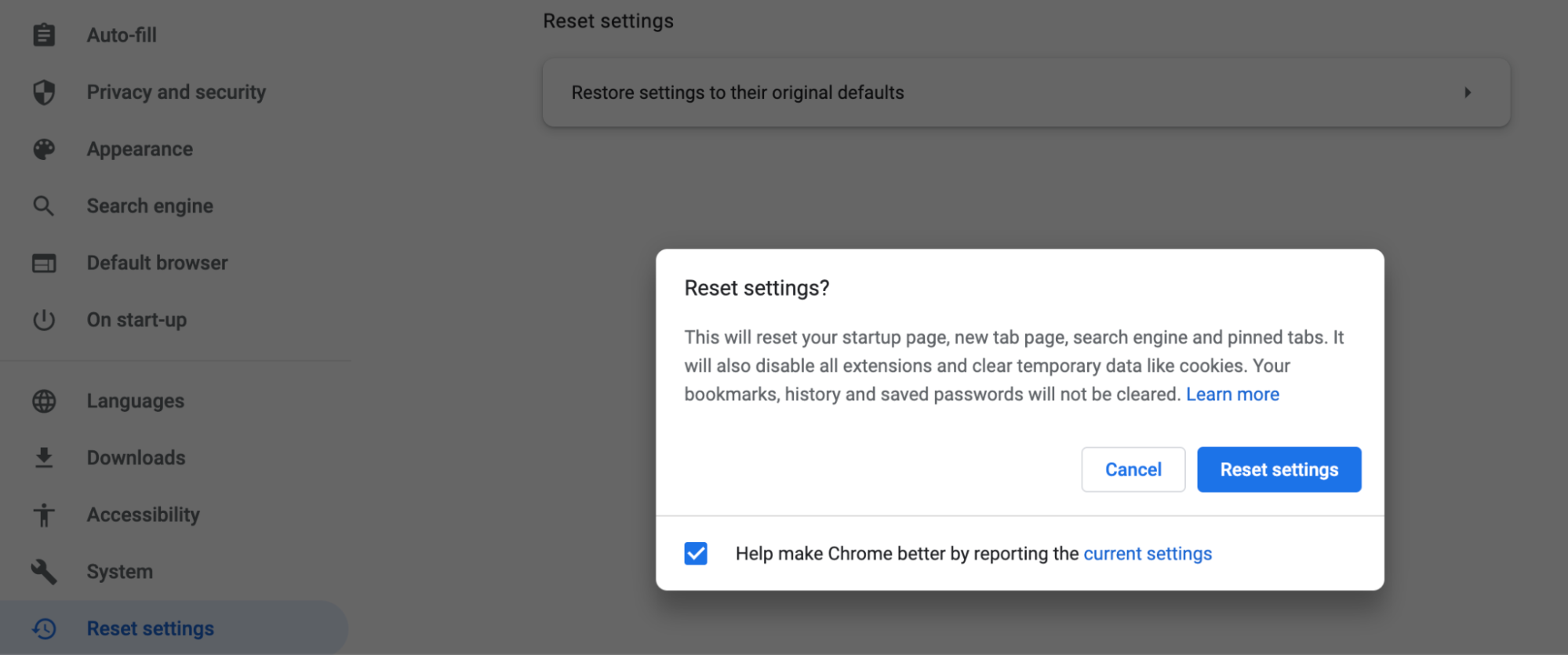The image size is (1568, 655).
Task: Open the Auto-fill settings section
Action: pyautogui.click(x=122, y=35)
